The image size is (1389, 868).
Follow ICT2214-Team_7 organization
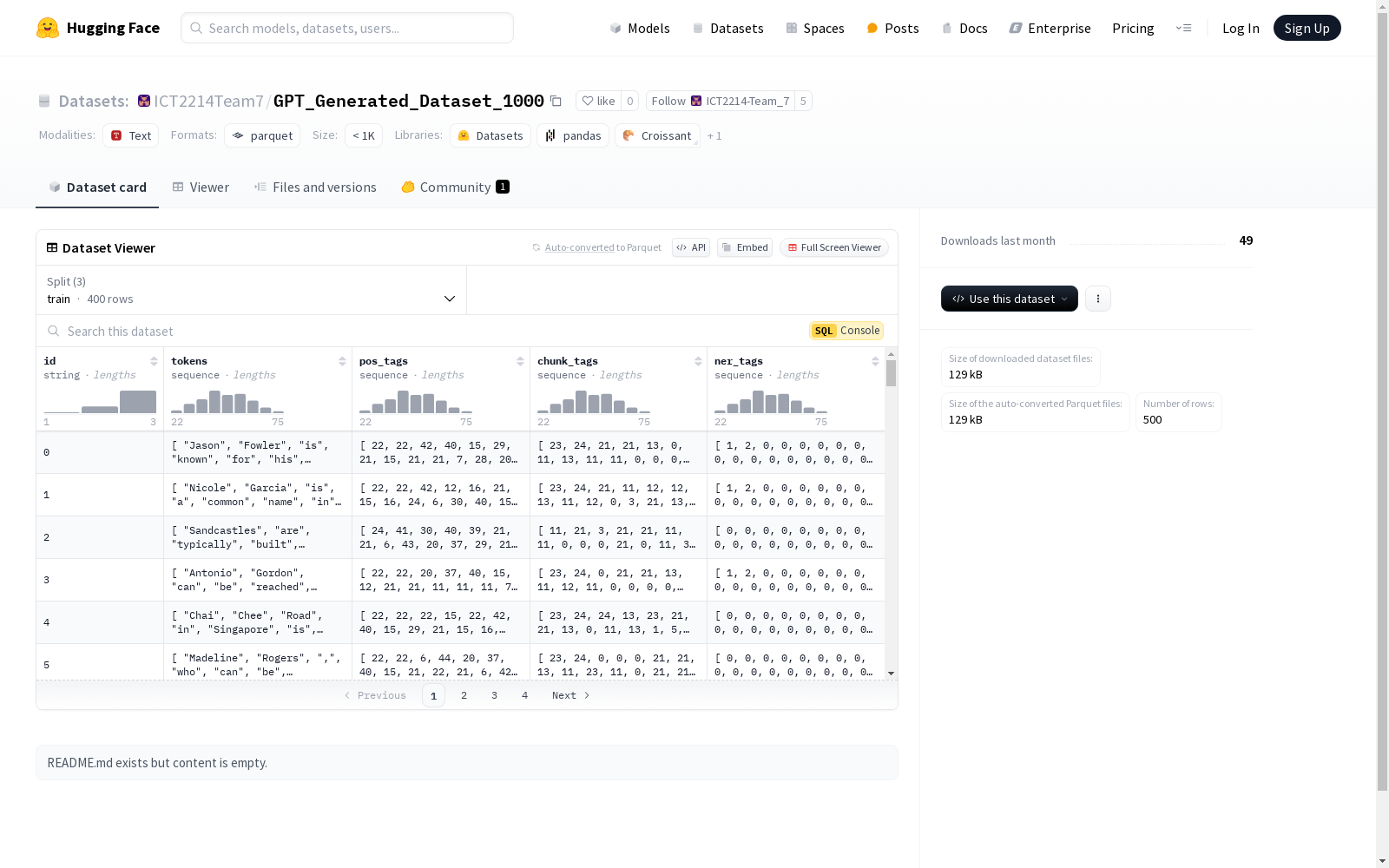pyautogui.click(x=721, y=102)
